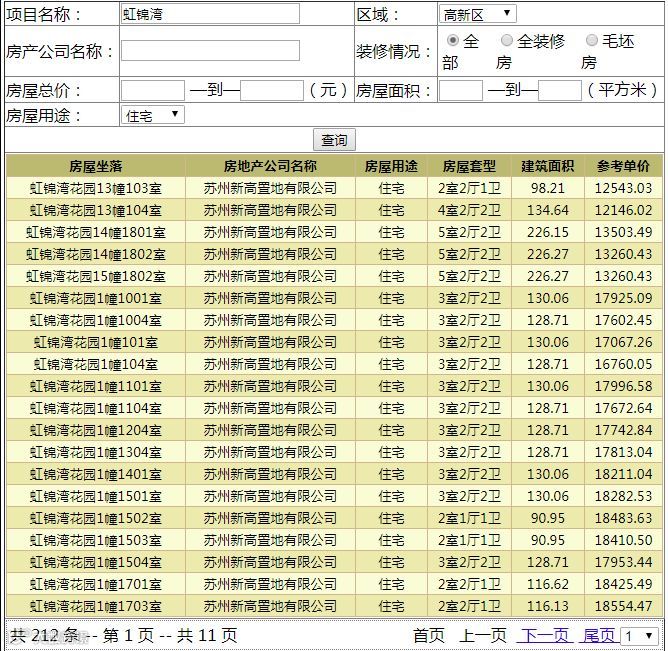Open the 区域 dropdown showing 高新区
The image size is (668, 651).
click(x=478, y=14)
